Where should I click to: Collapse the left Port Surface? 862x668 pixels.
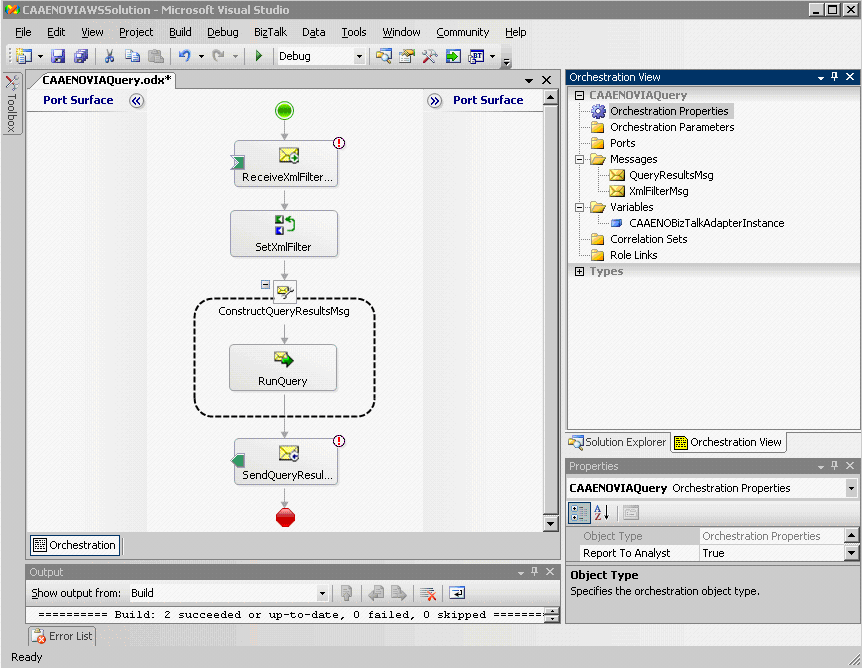(136, 101)
